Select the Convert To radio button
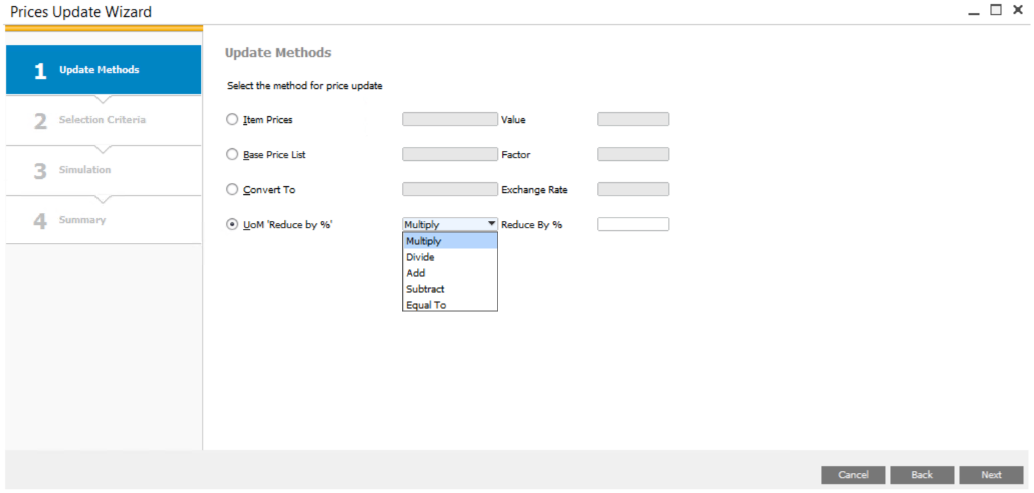Screen dimensions: 1034x493 pos(232,190)
